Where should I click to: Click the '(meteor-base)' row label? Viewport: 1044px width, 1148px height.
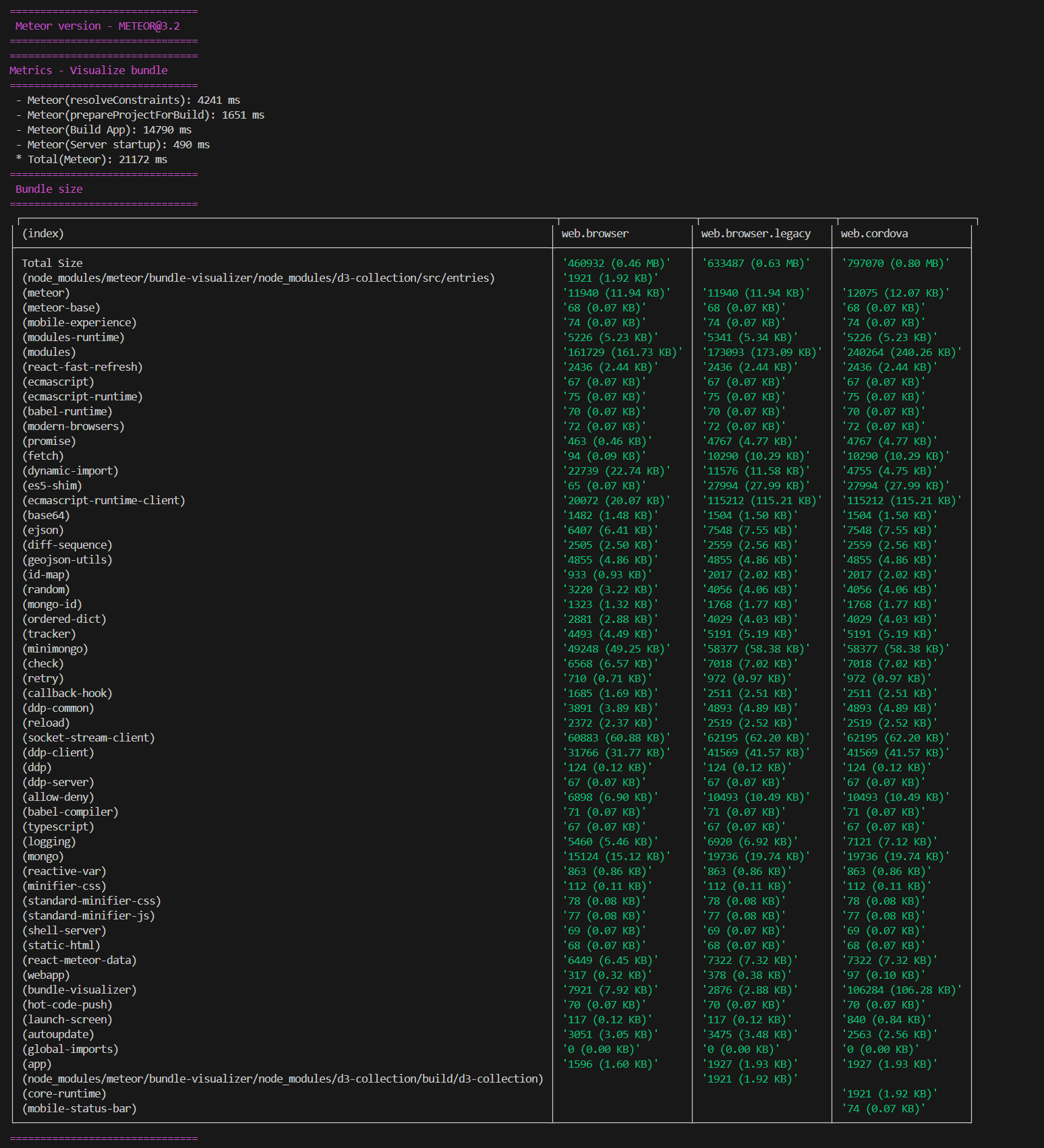coord(61,307)
